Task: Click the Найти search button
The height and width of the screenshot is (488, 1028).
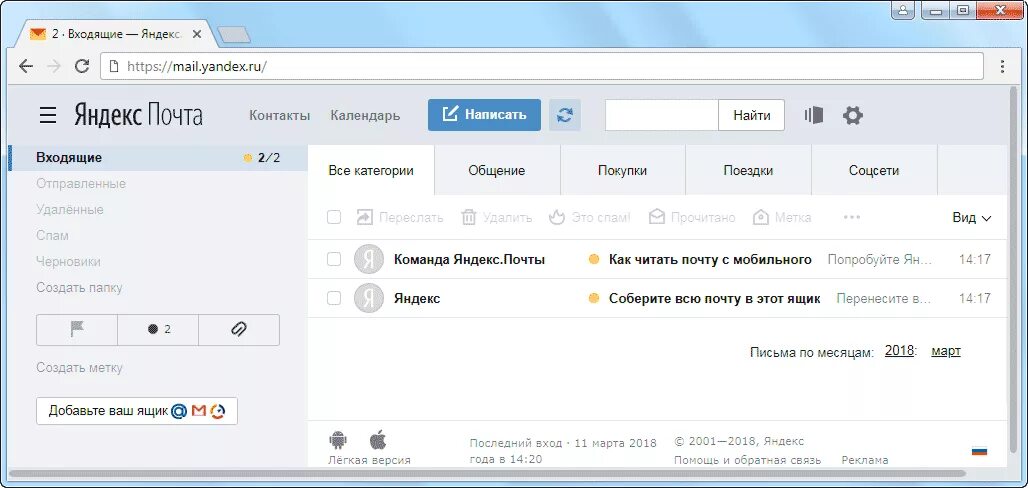Action: 751,115
